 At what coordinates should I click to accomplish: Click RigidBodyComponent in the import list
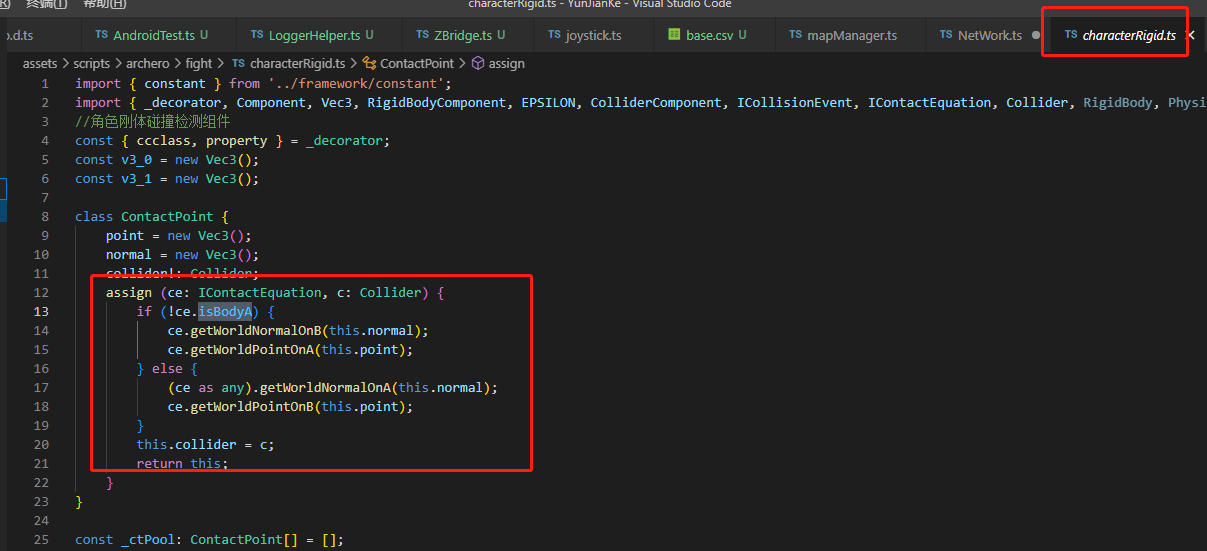point(437,102)
